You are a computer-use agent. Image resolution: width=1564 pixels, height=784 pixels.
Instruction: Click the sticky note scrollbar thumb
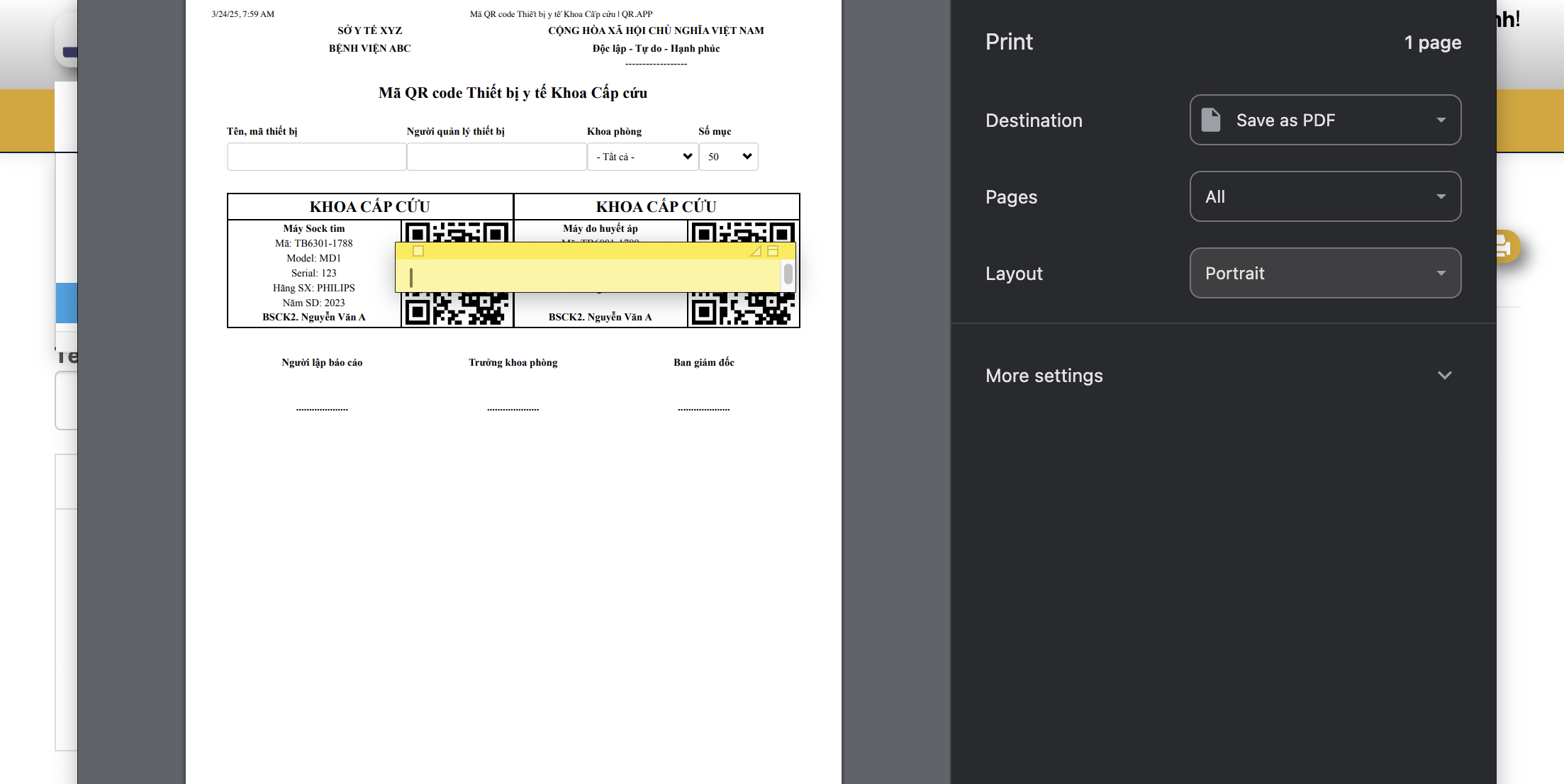pos(788,273)
